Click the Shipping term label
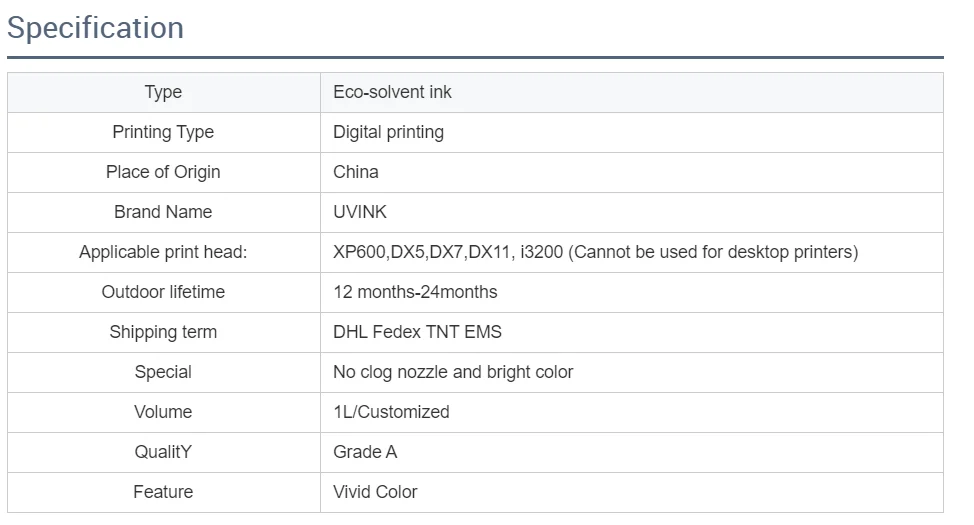Screen dimensions: 974x525 (x=163, y=332)
